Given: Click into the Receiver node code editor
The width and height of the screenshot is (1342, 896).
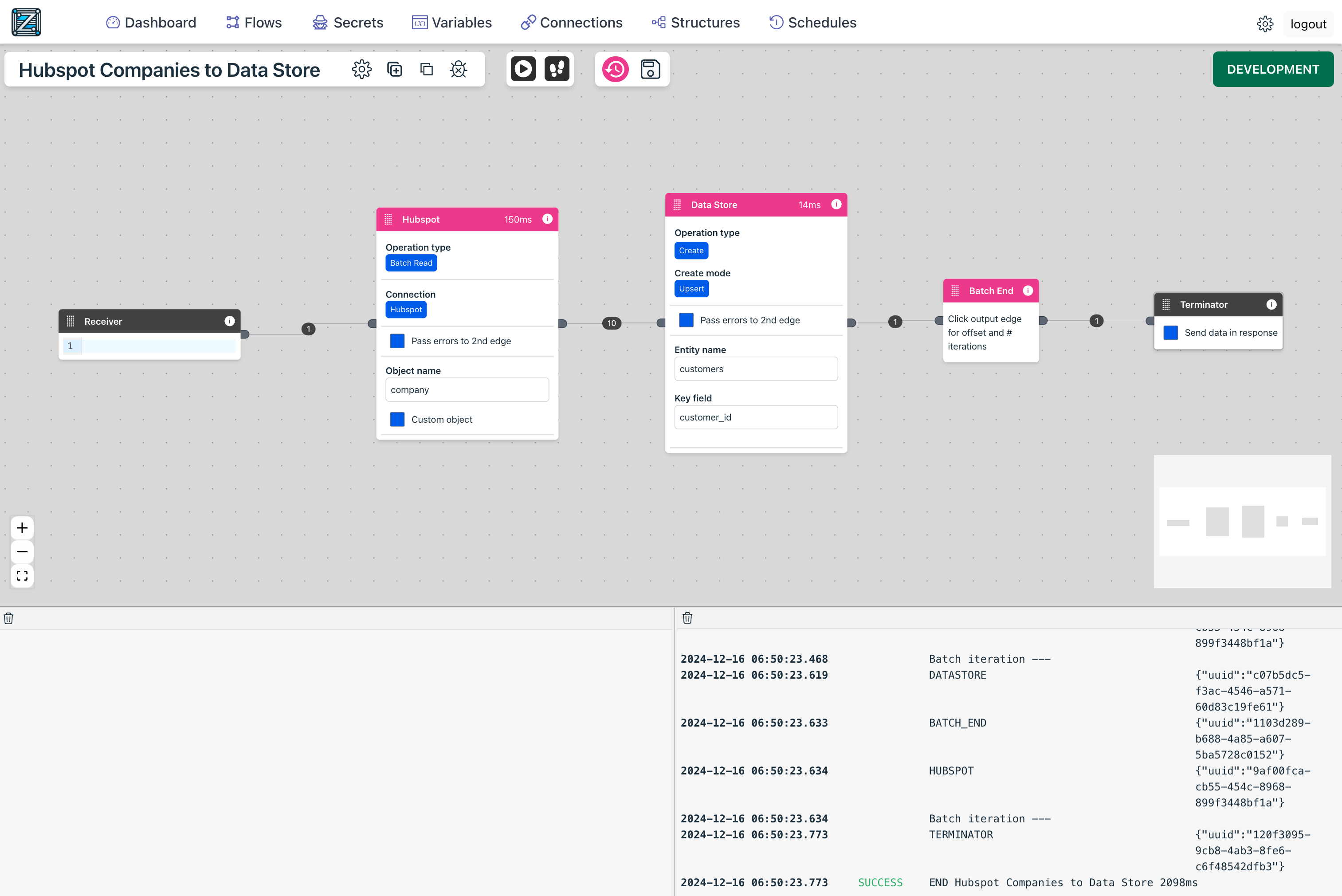Looking at the screenshot, I should [x=158, y=346].
